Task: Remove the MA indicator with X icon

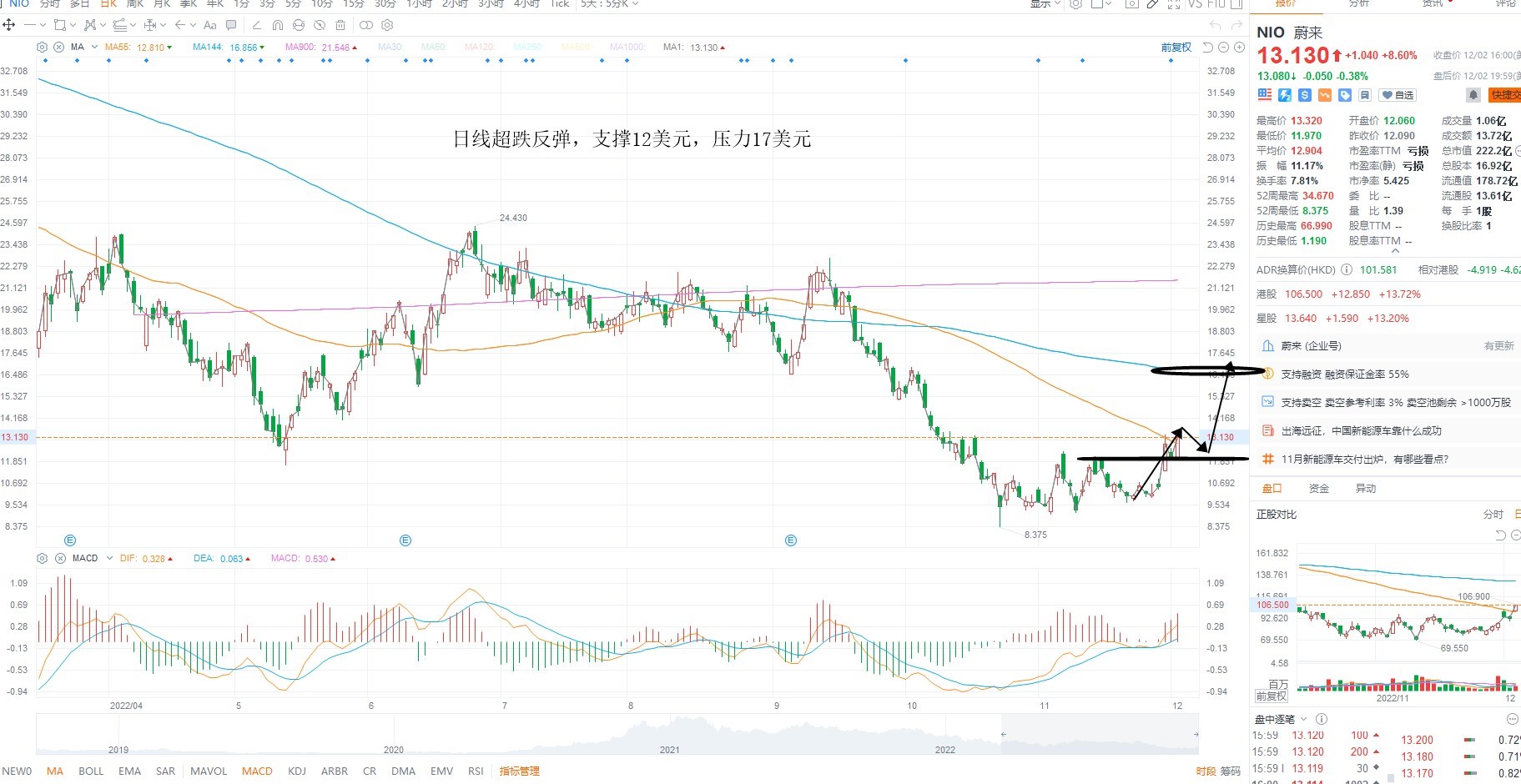Action: coord(60,47)
